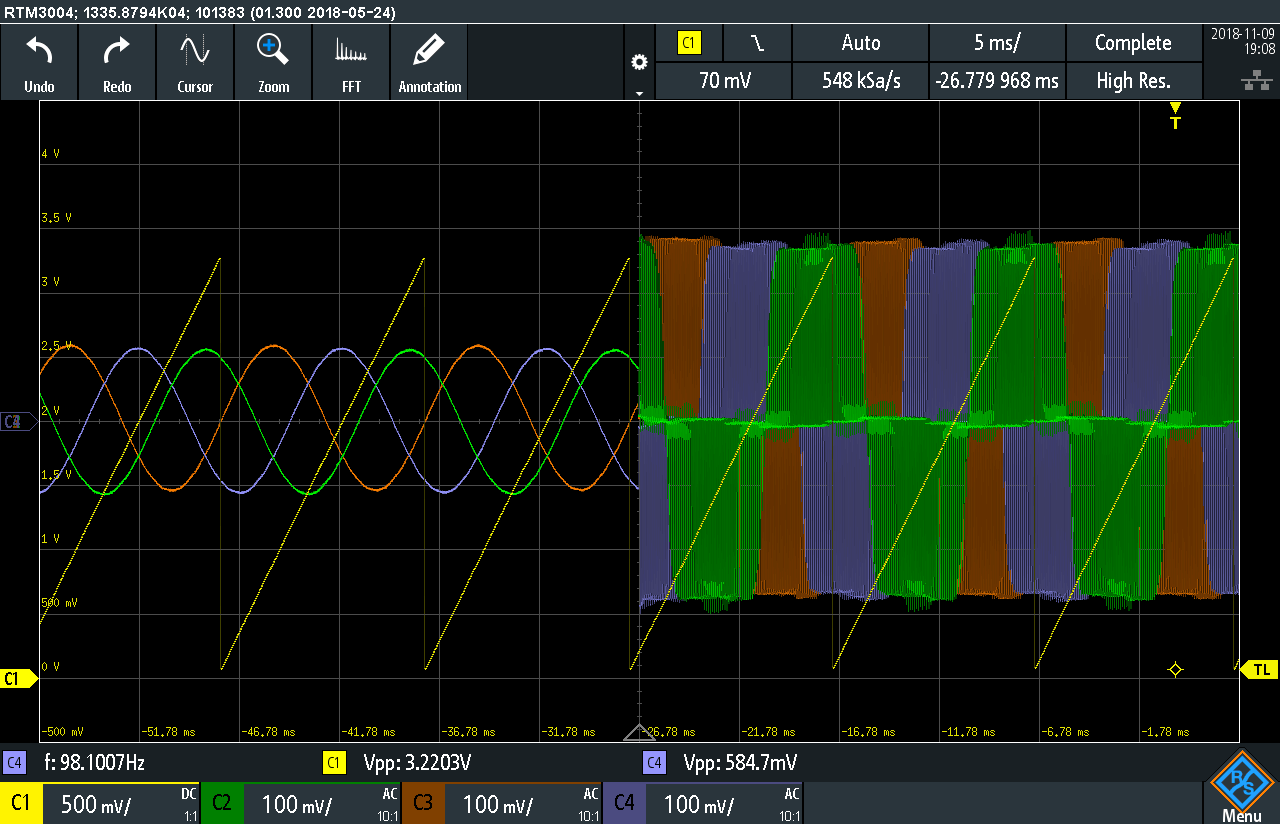
Task: Click the Redo arrow icon
Action: [x=117, y=51]
